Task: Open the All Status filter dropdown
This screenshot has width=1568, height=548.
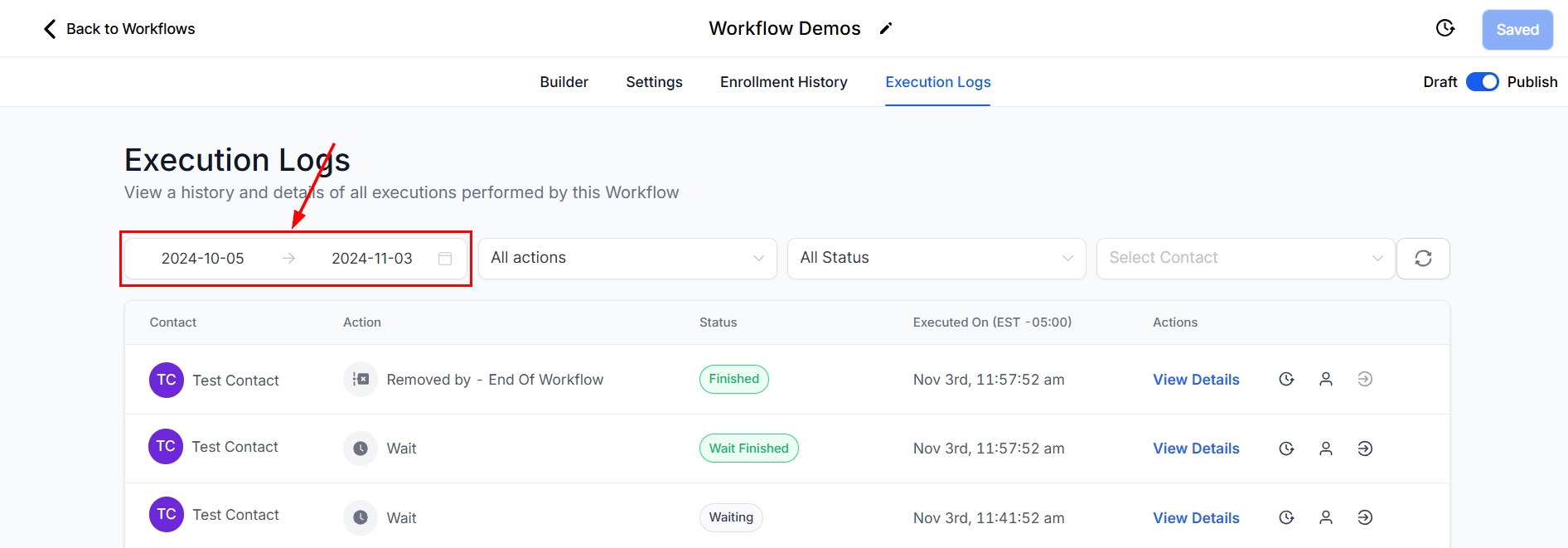Action: 936,259
